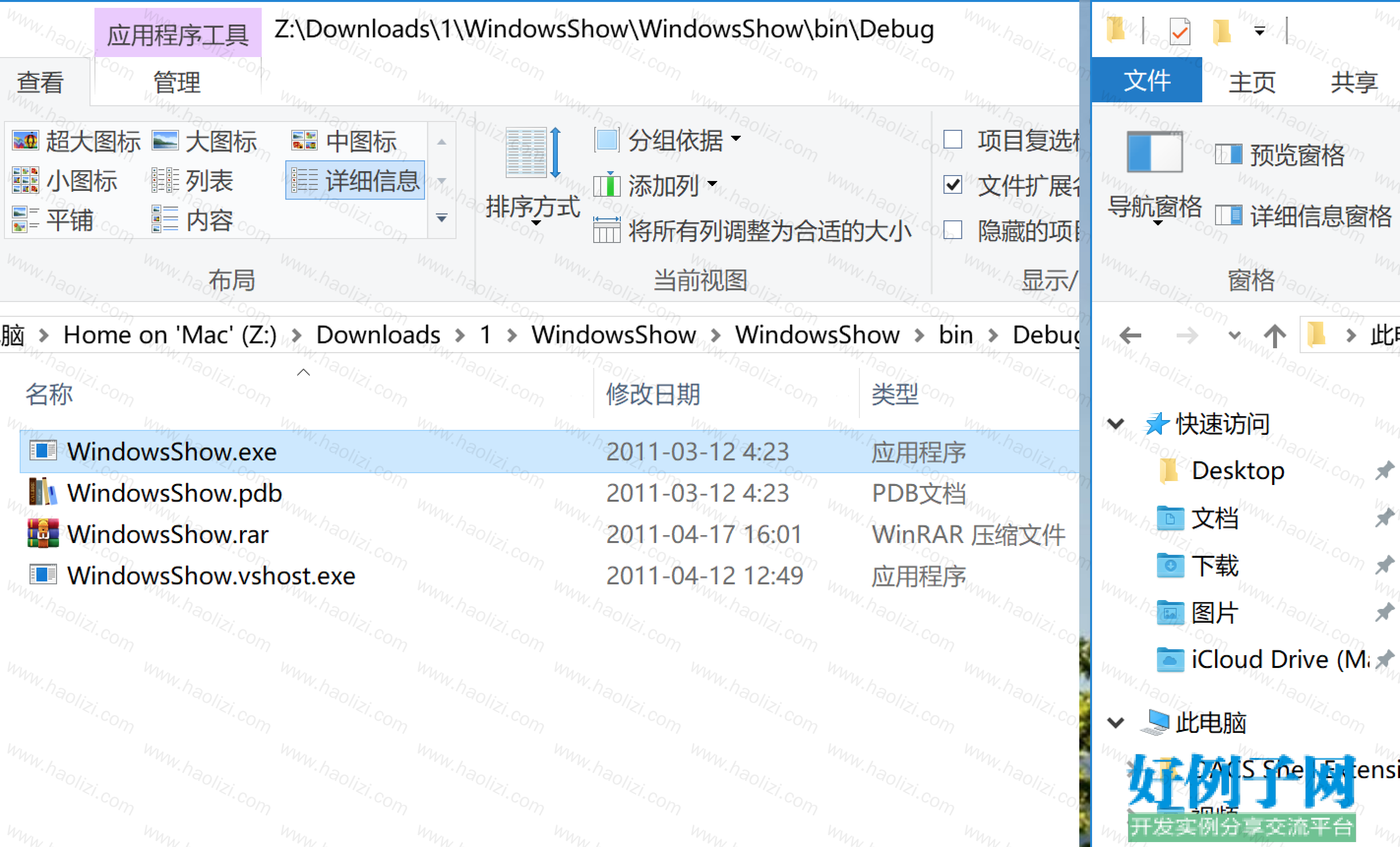Click the 应用程序工具 contextual tab
This screenshot has height=847, width=1400.
tap(178, 34)
